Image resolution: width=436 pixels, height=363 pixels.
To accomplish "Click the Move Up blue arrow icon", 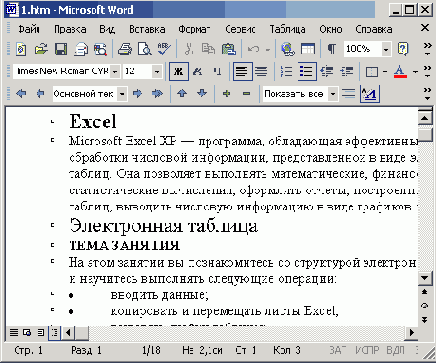I will (182, 94).
